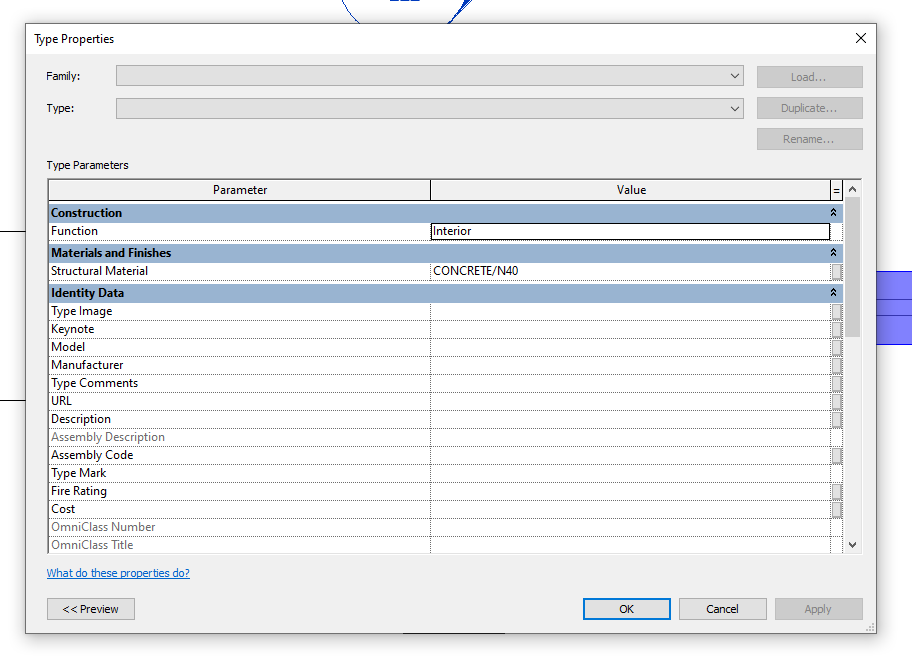Click the Model value cell
The image size is (912, 659).
click(x=630, y=347)
